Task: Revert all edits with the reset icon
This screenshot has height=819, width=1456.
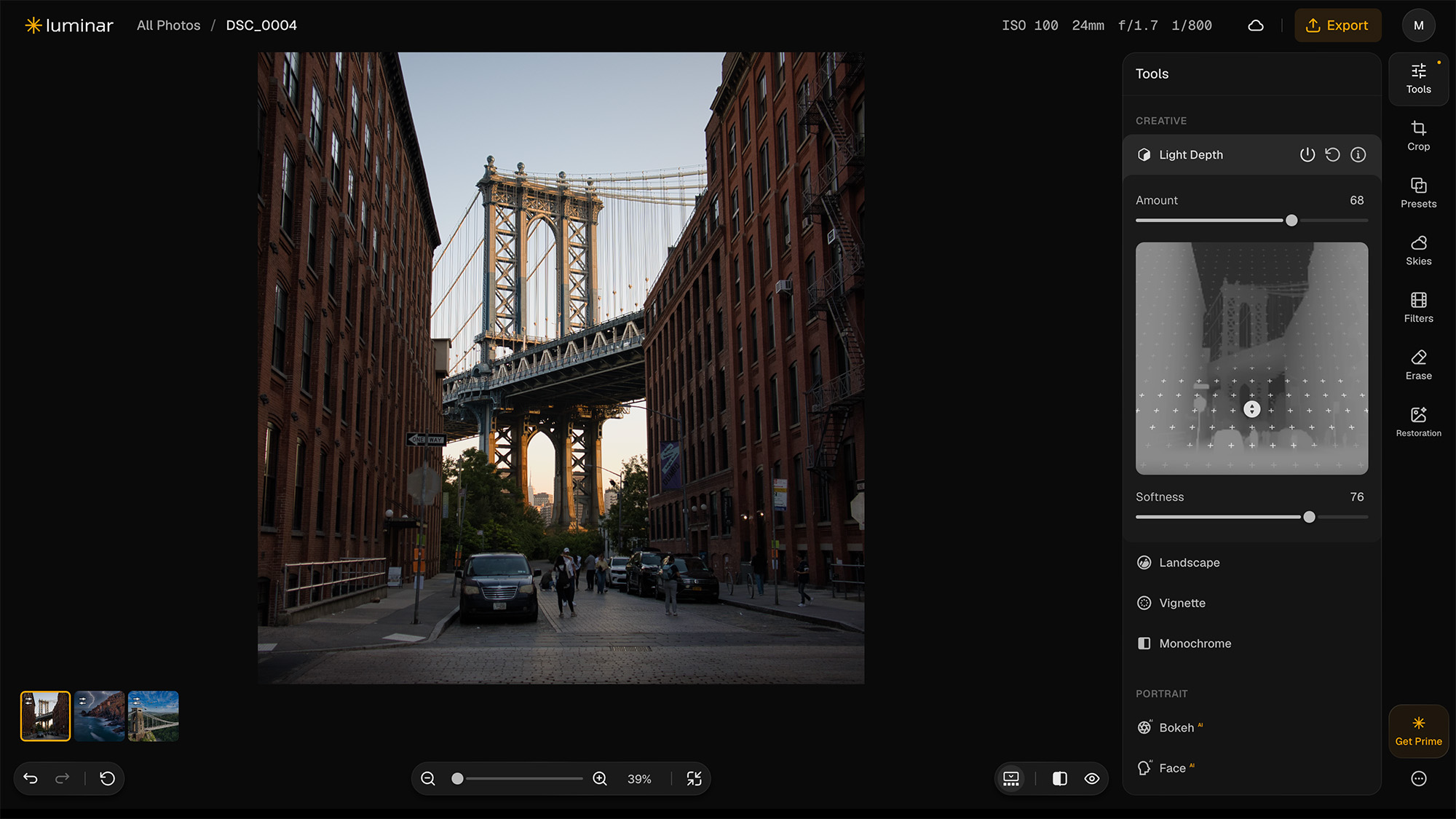Action: point(107,778)
